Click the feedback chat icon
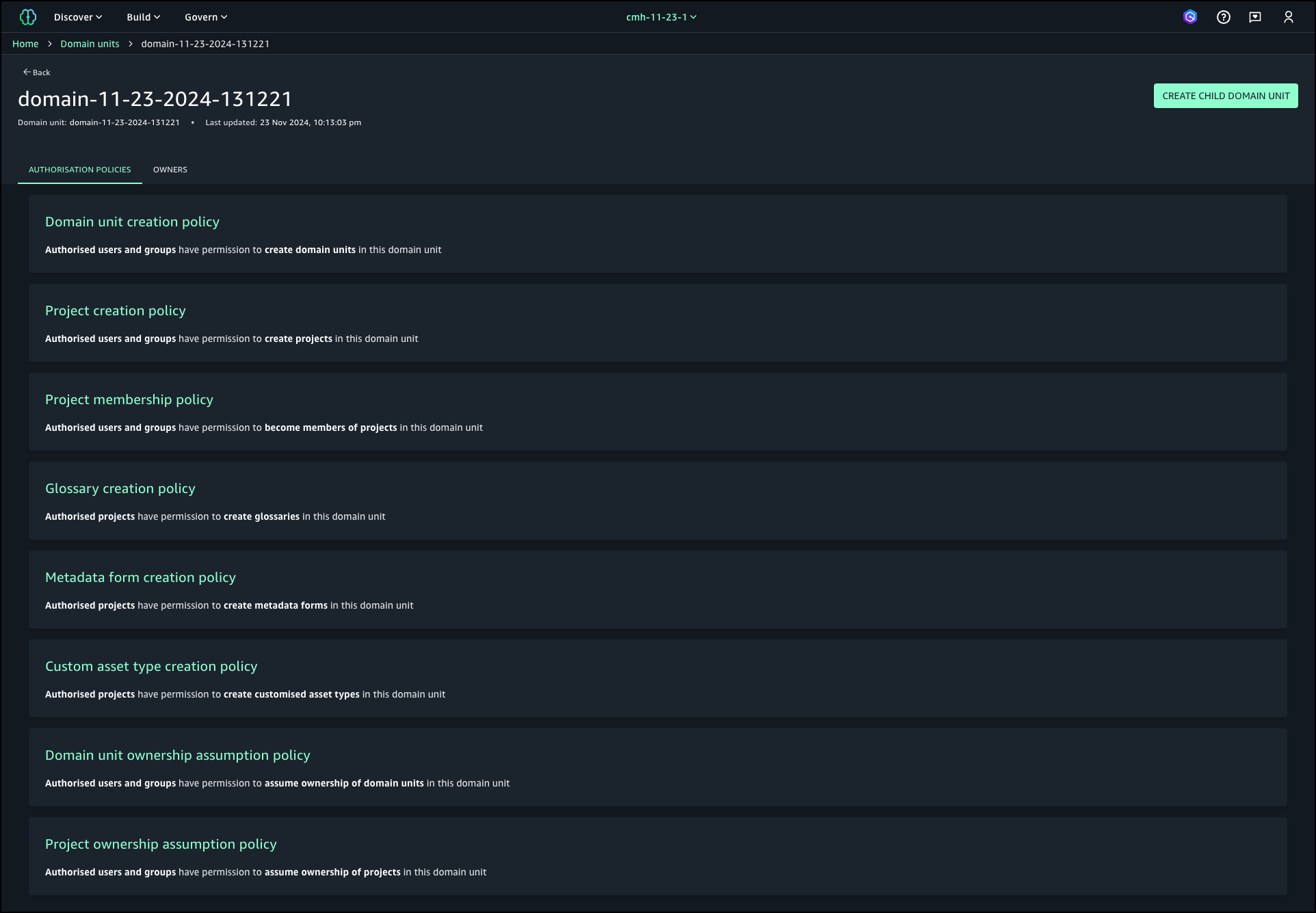Image resolution: width=1316 pixels, height=913 pixels. tap(1255, 17)
